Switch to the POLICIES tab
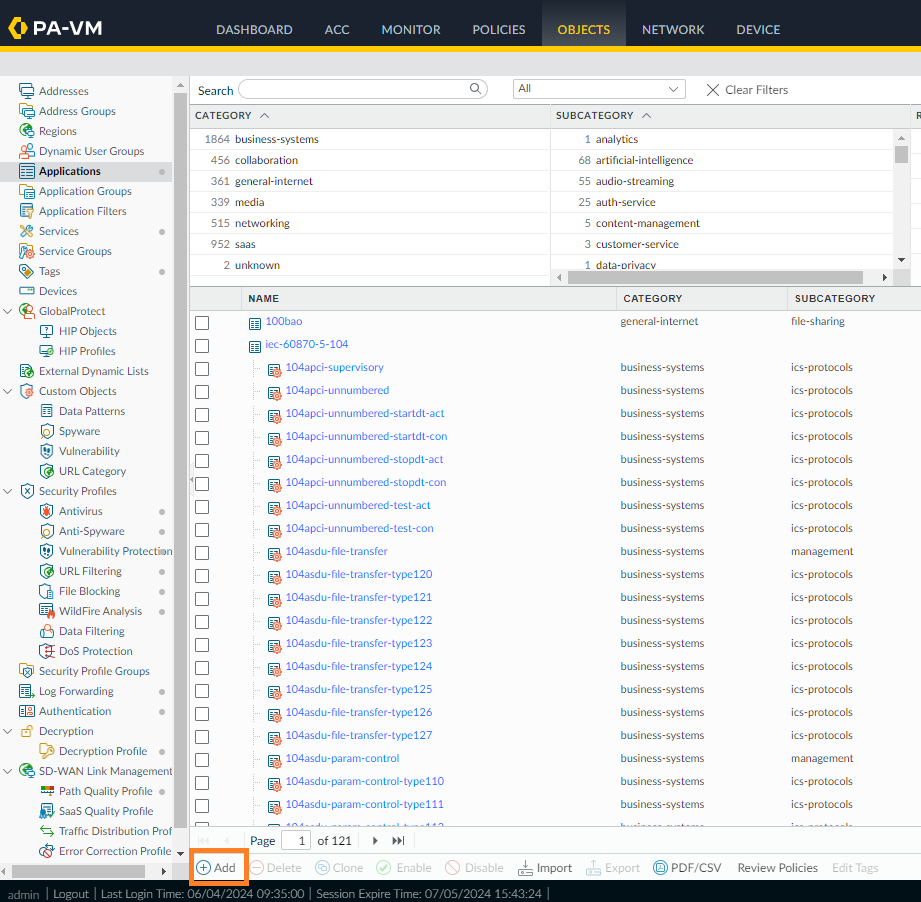 (498, 29)
